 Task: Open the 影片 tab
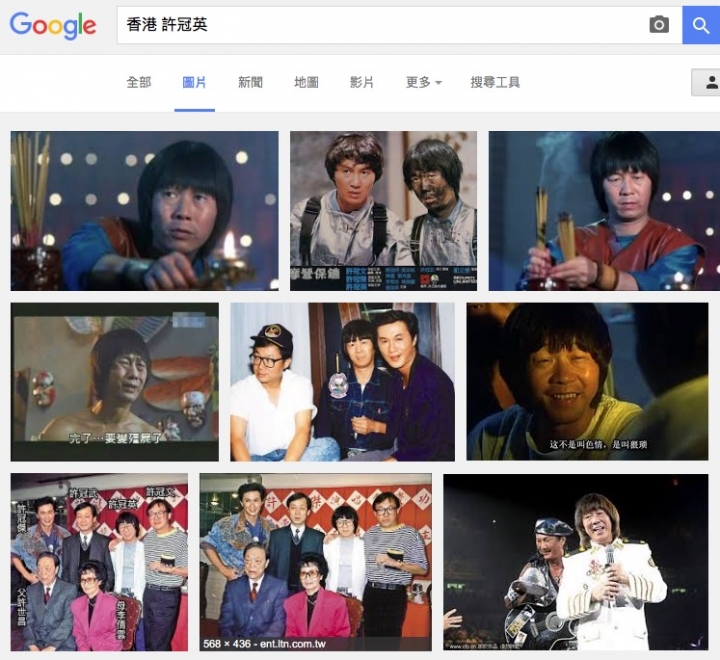(x=362, y=83)
